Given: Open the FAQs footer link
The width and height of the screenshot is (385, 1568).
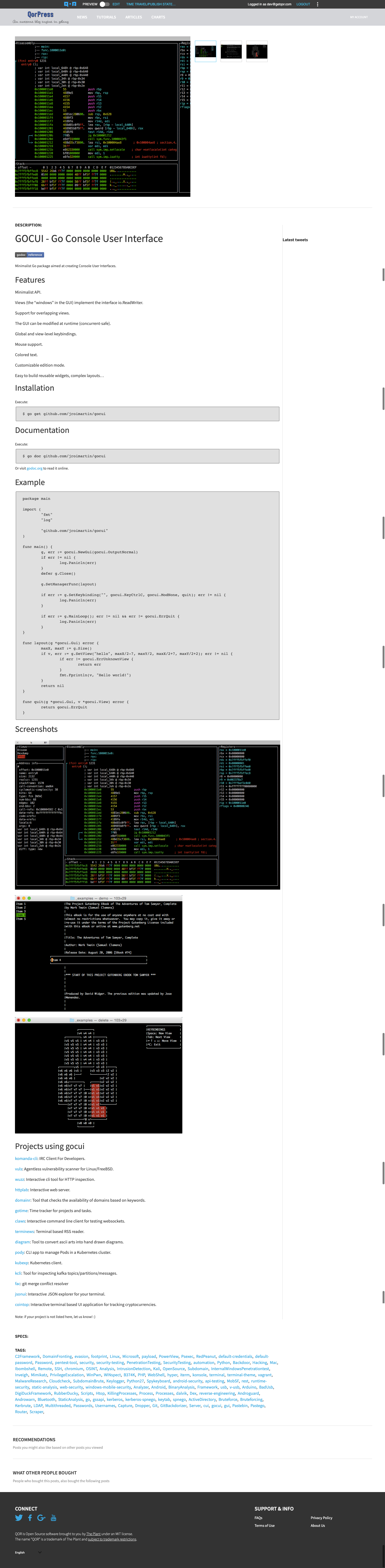Looking at the screenshot, I should click(259, 1517).
